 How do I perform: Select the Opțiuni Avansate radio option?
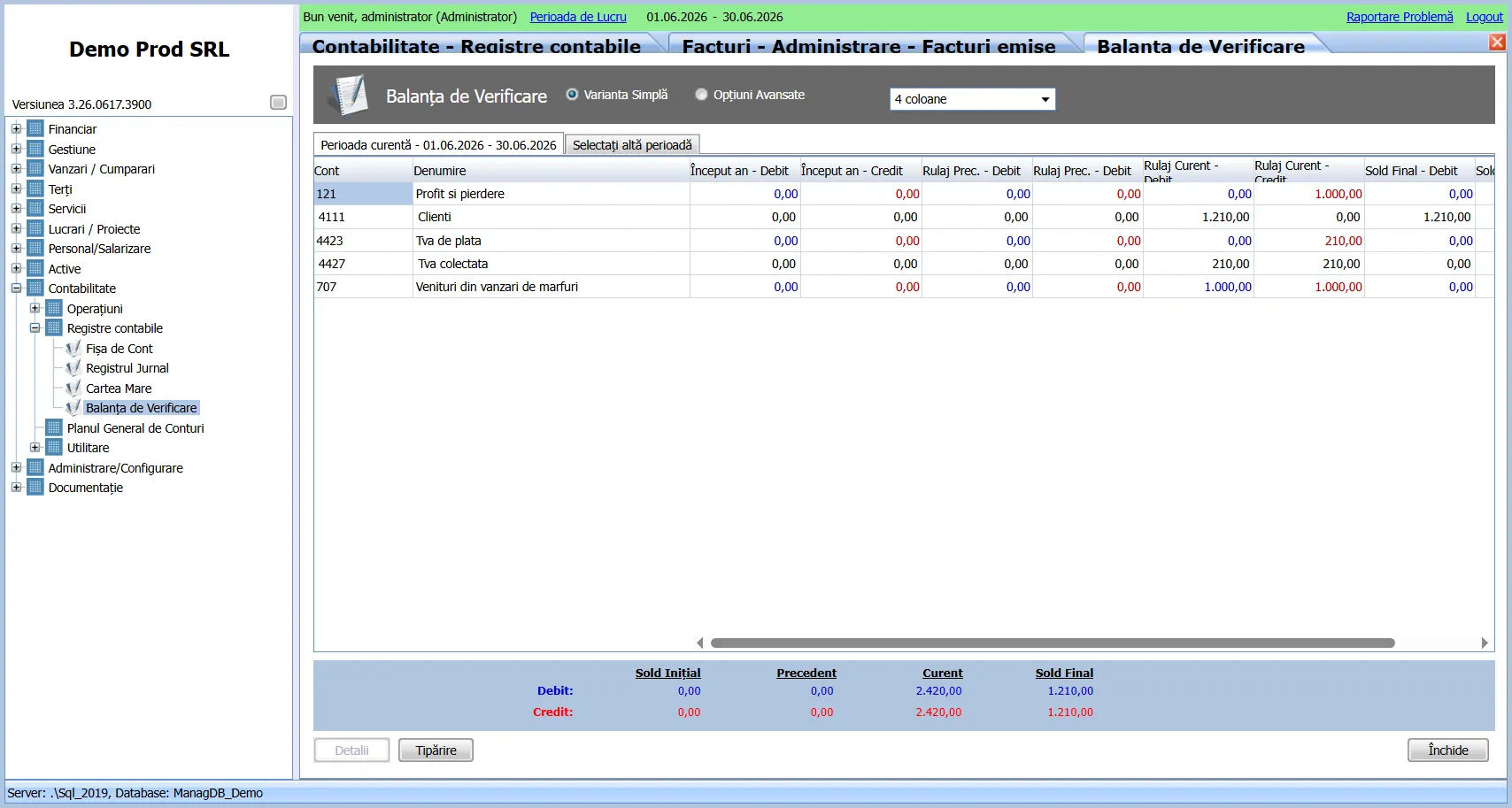[x=701, y=94]
